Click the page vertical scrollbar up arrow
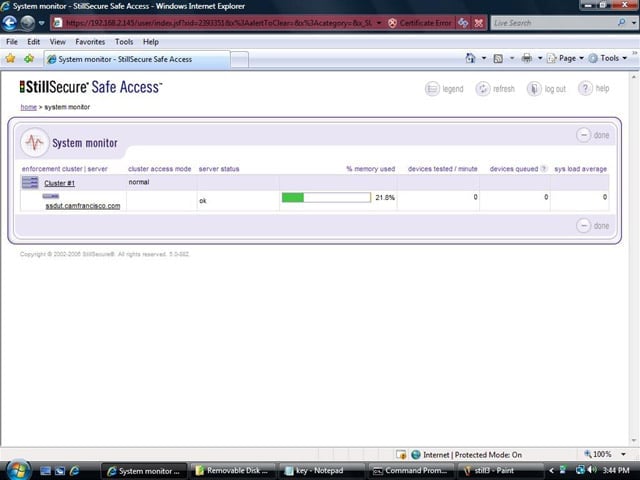640x480 pixels. pyautogui.click(x=634, y=77)
